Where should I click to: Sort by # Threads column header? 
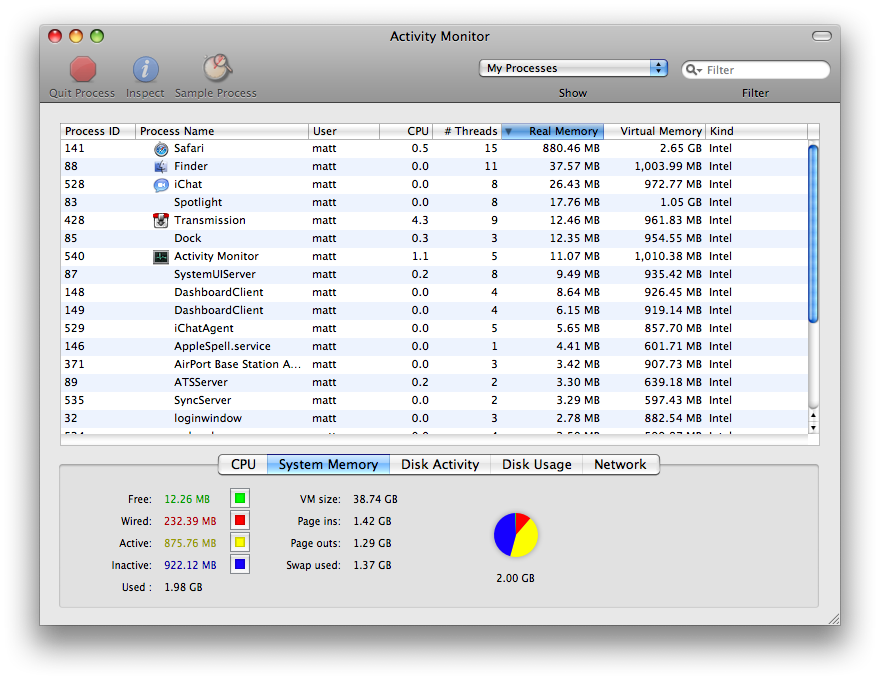coord(467,131)
